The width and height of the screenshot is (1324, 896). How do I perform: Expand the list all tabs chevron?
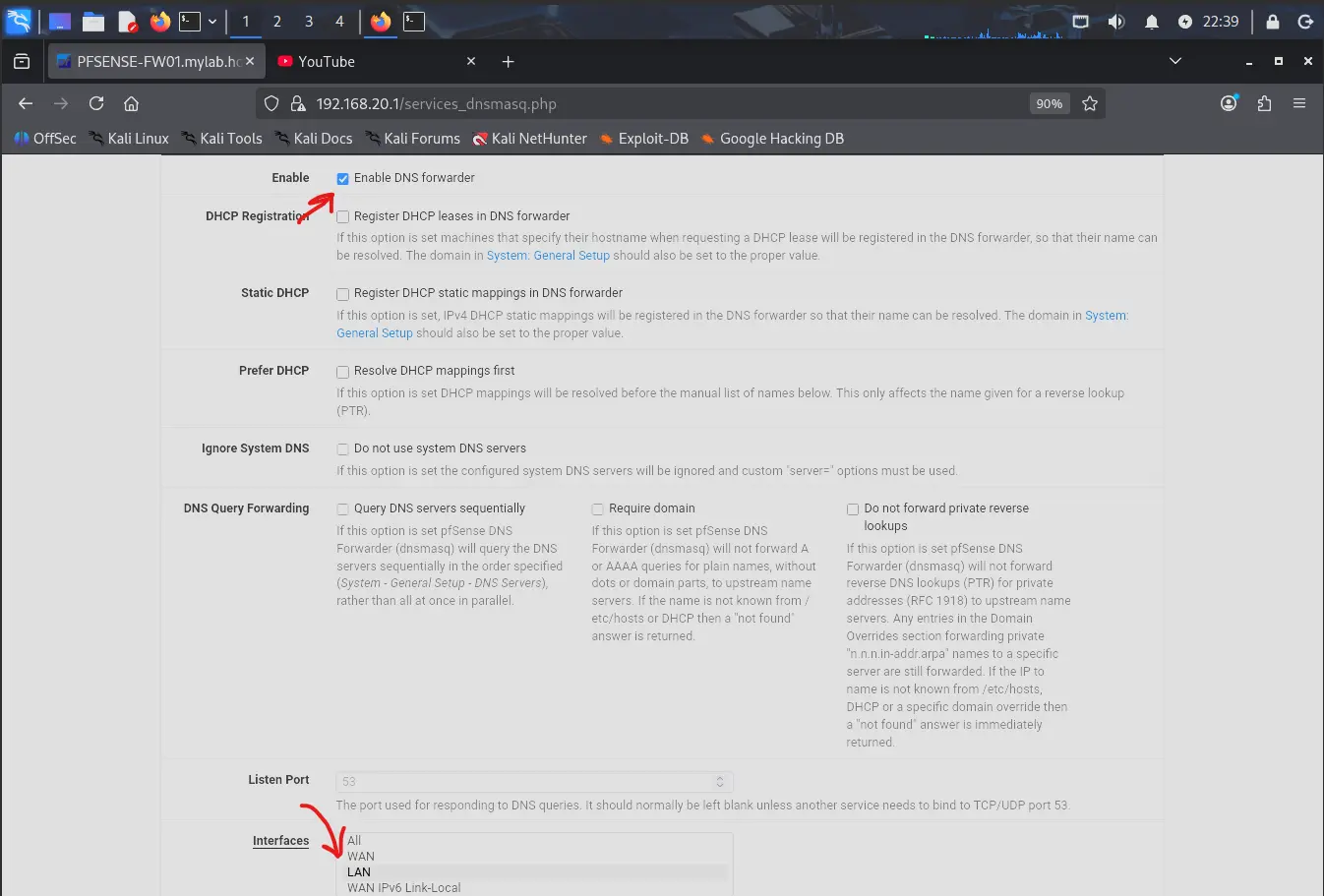click(x=1175, y=61)
